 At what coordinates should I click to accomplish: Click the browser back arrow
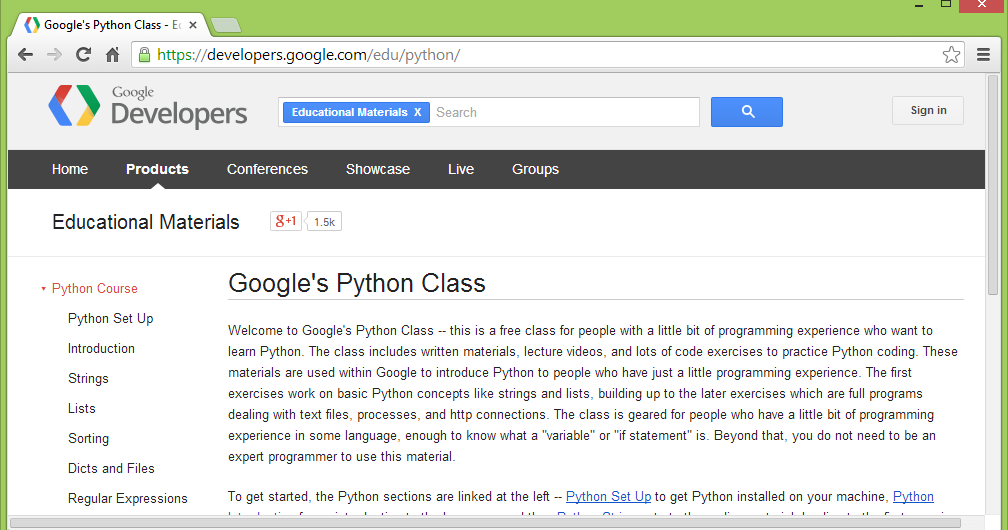pos(25,55)
